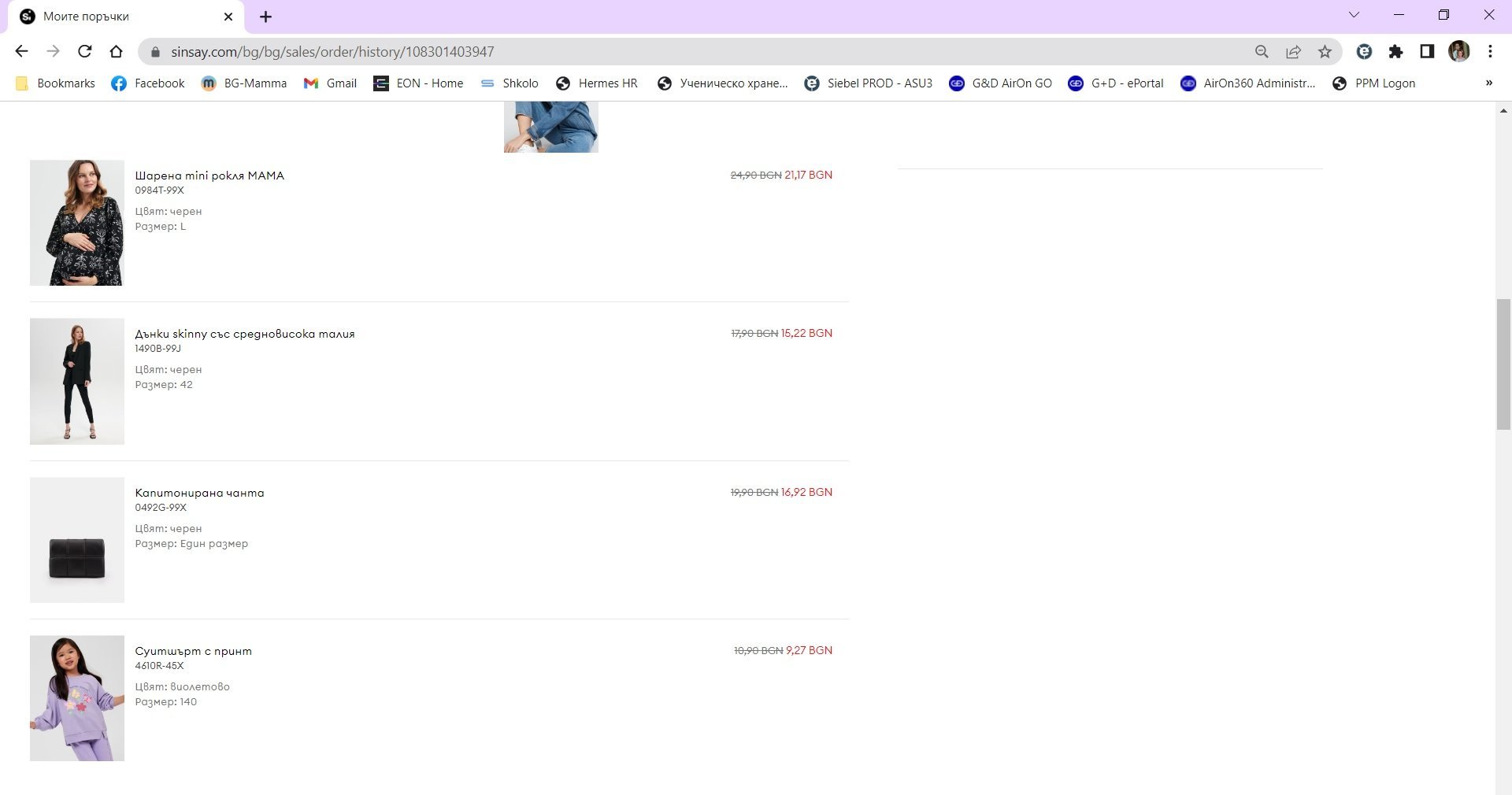The image size is (1512, 795).
Task: Click the Дънки skinny със средновисока талия title
Action: pyautogui.click(x=245, y=334)
